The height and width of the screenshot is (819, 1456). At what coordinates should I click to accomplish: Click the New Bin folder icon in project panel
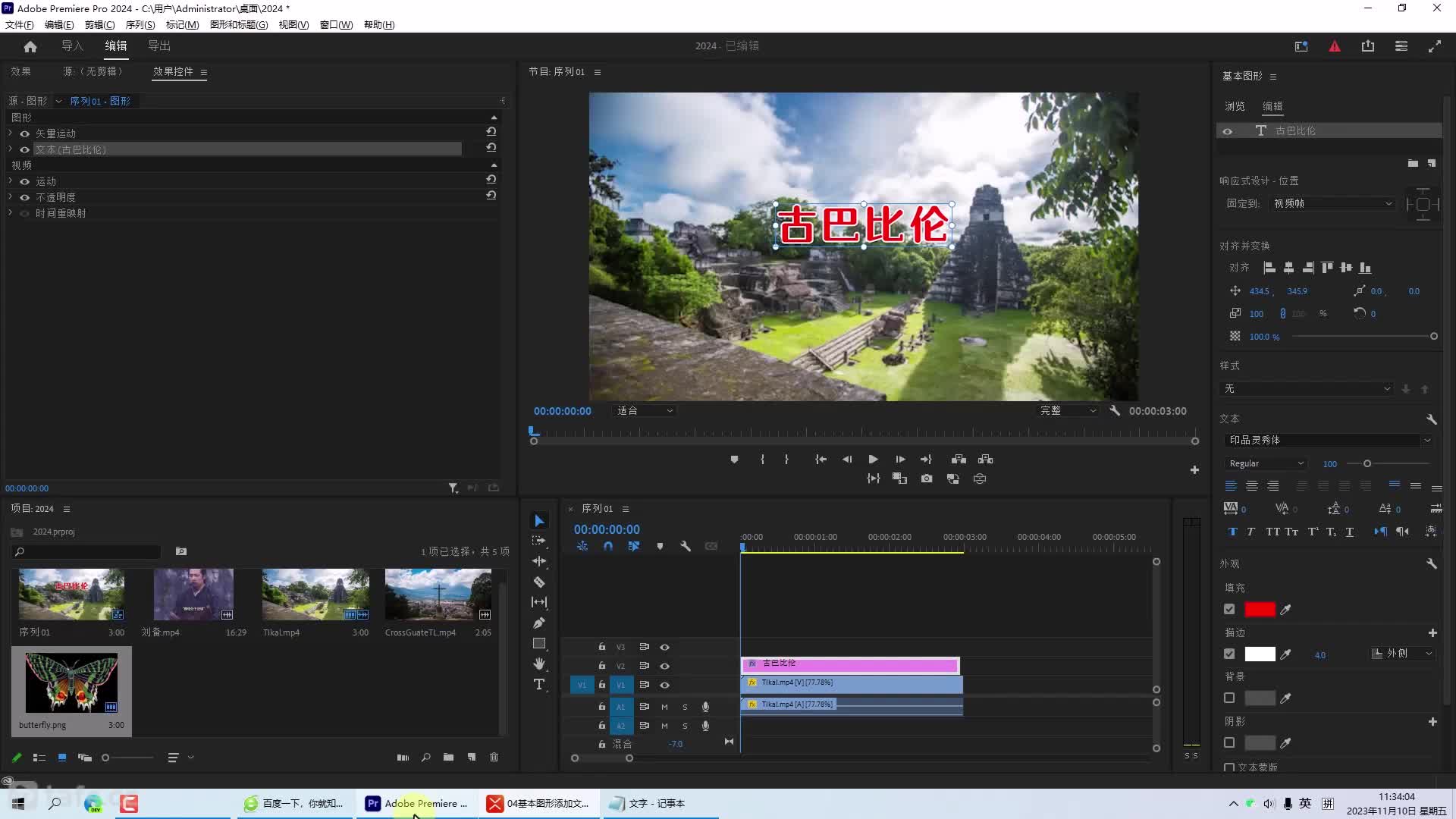tap(449, 757)
